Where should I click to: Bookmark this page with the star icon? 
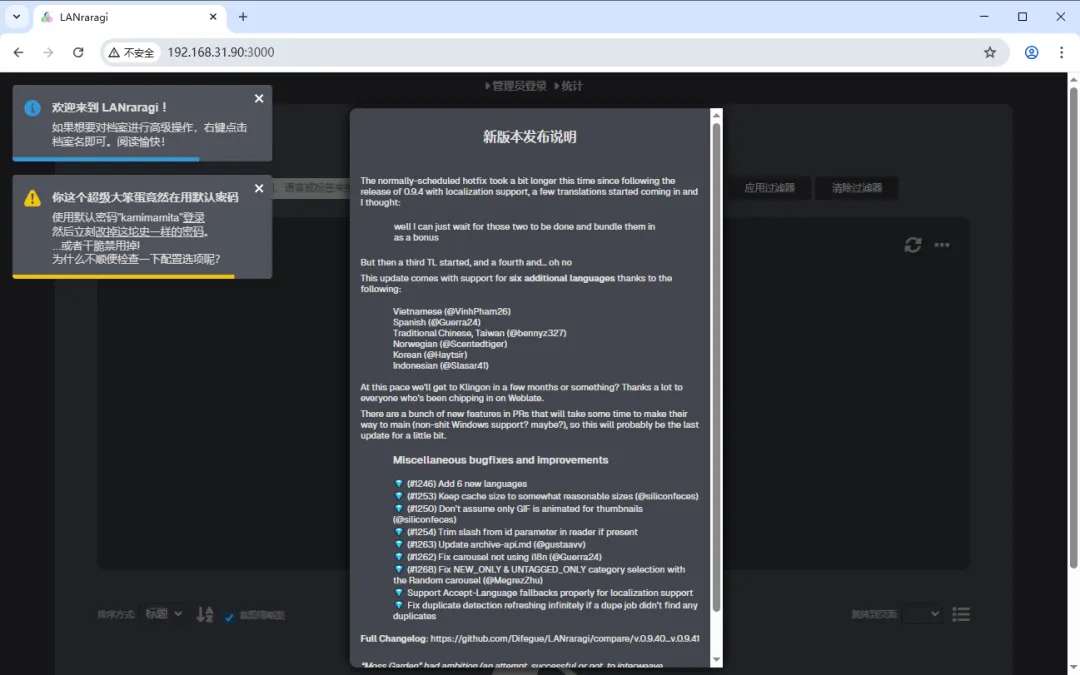click(x=990, y=52)
